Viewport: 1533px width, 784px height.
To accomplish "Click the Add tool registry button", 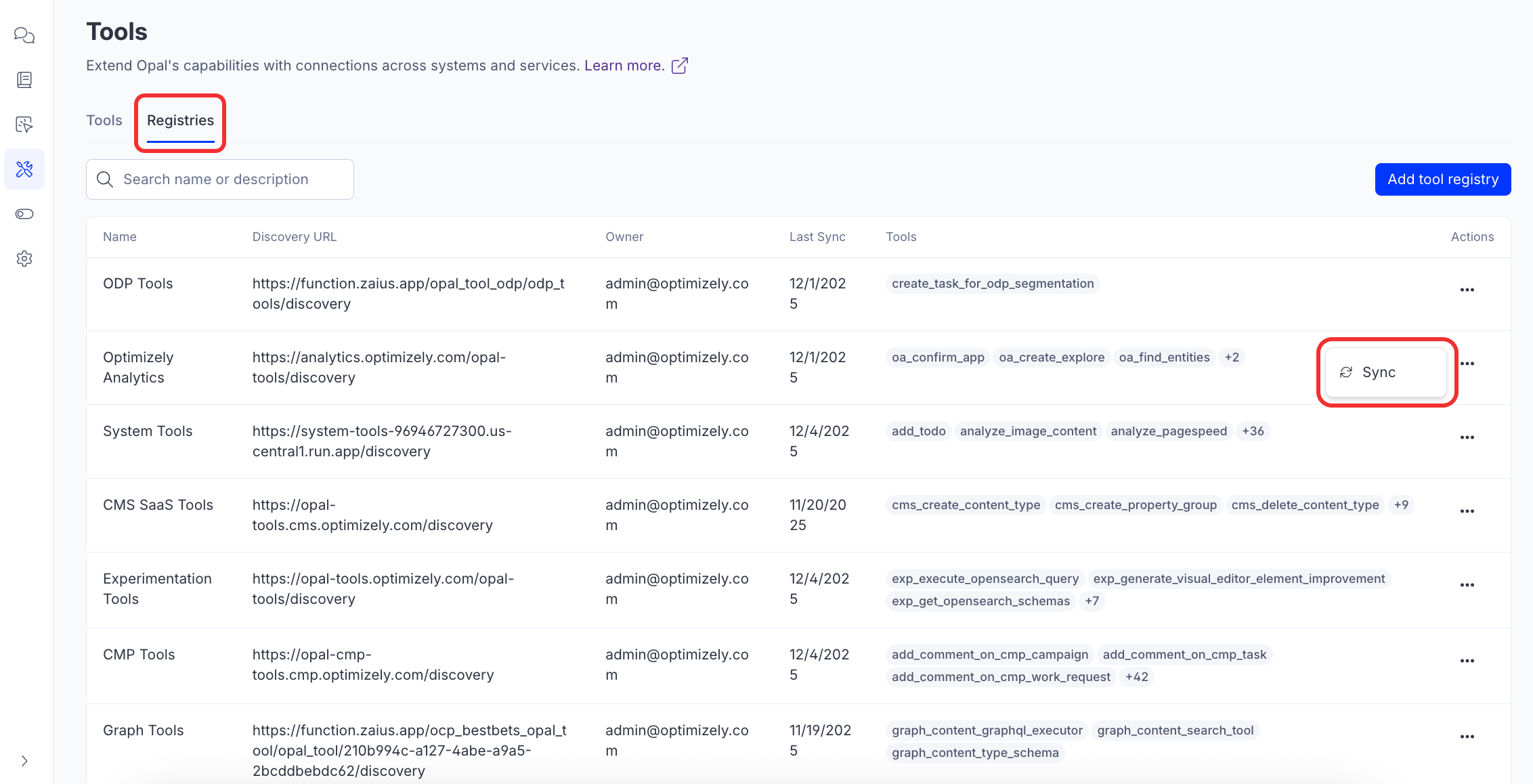I will 1442,179.
